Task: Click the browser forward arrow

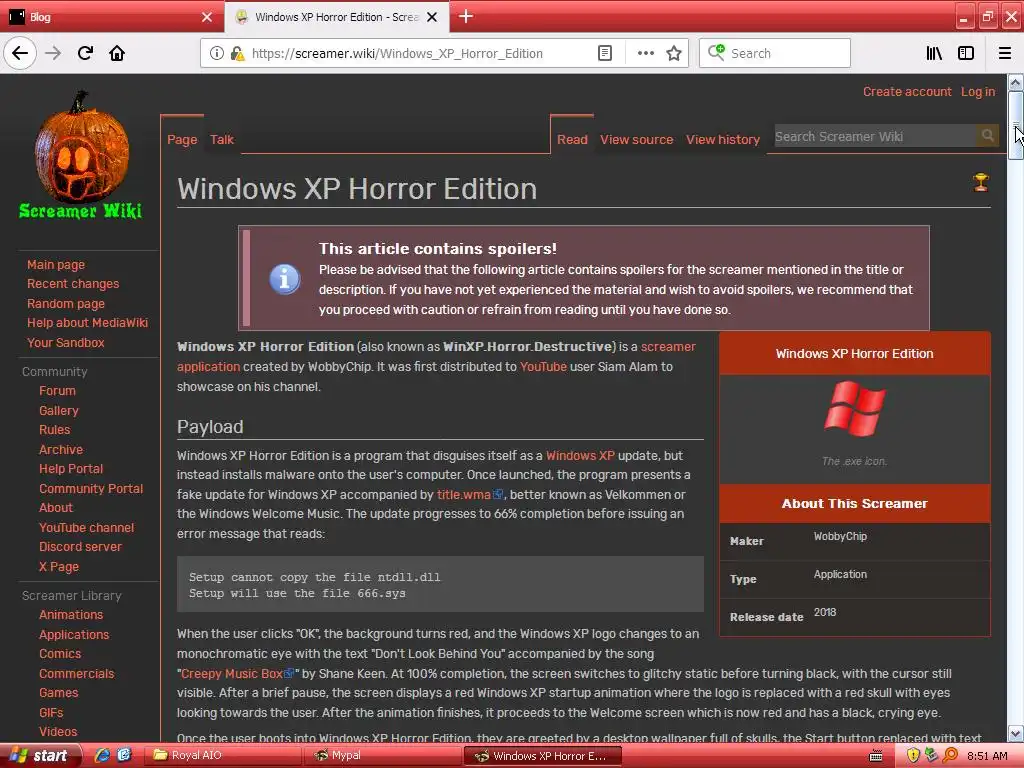Action: tap(53, 53)
